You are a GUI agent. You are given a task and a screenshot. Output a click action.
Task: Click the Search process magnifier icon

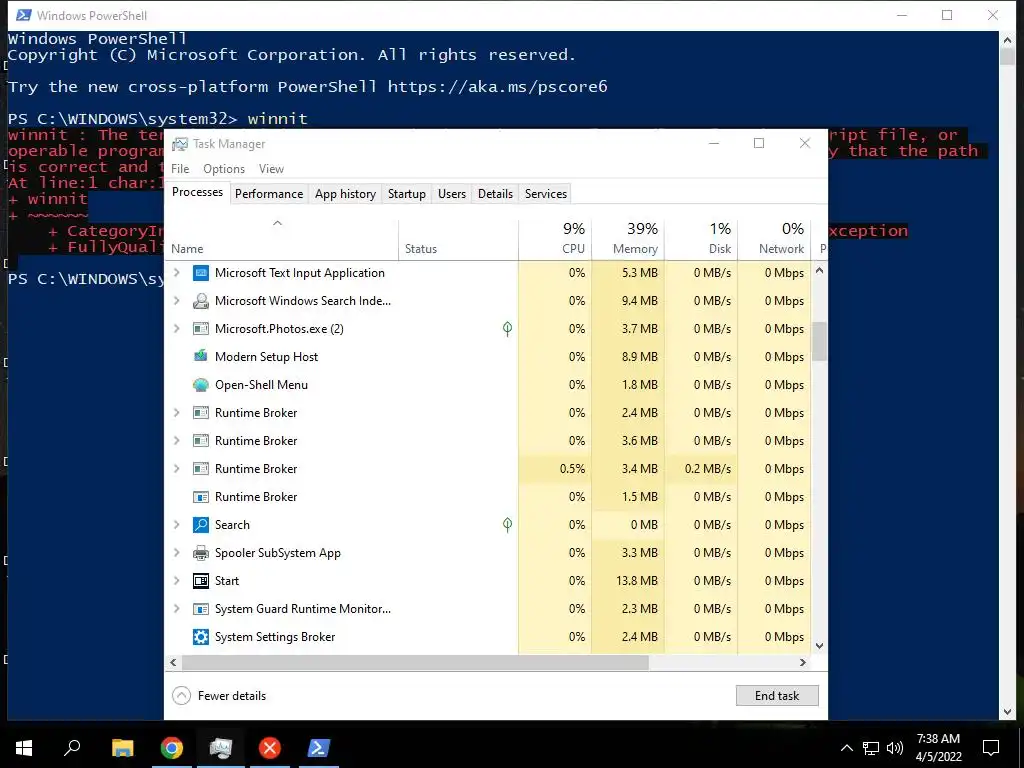point(200,524)
